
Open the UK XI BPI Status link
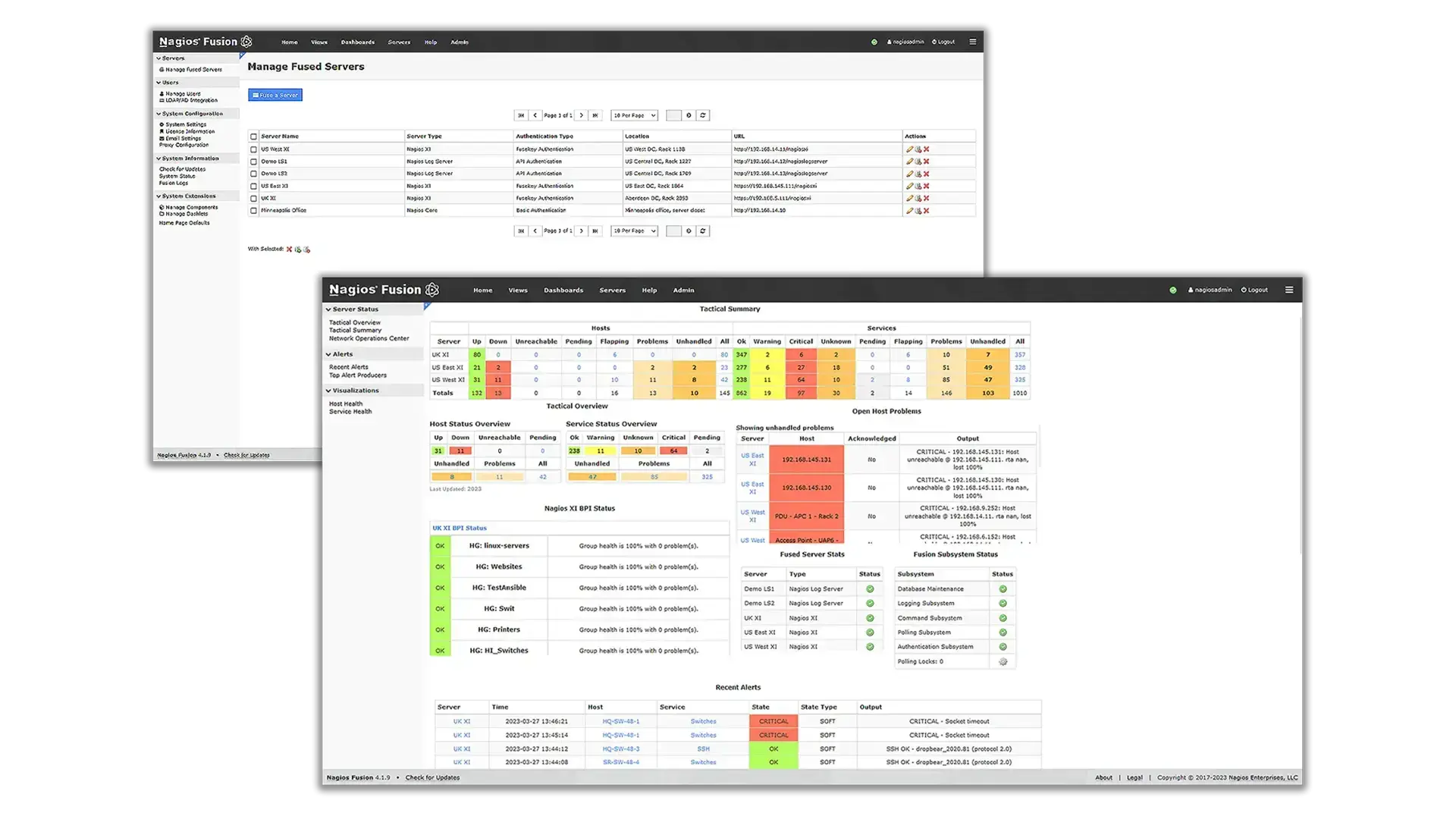(460, 528)
